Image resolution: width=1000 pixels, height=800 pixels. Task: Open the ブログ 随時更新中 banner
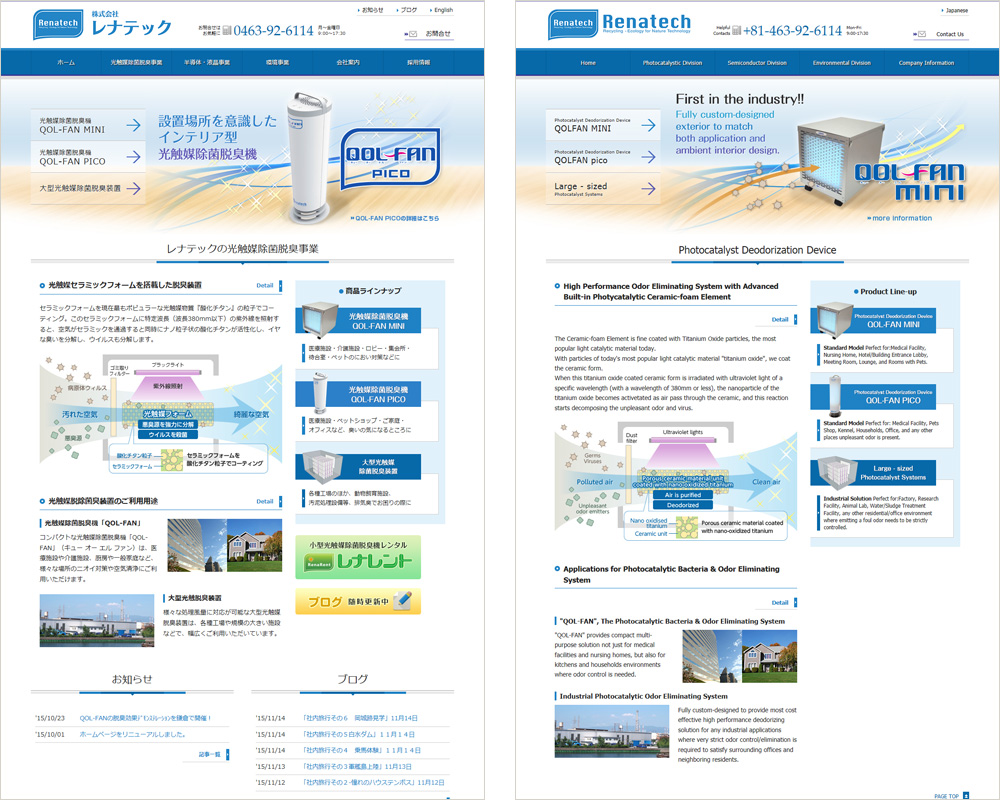(x=358, y=601)
